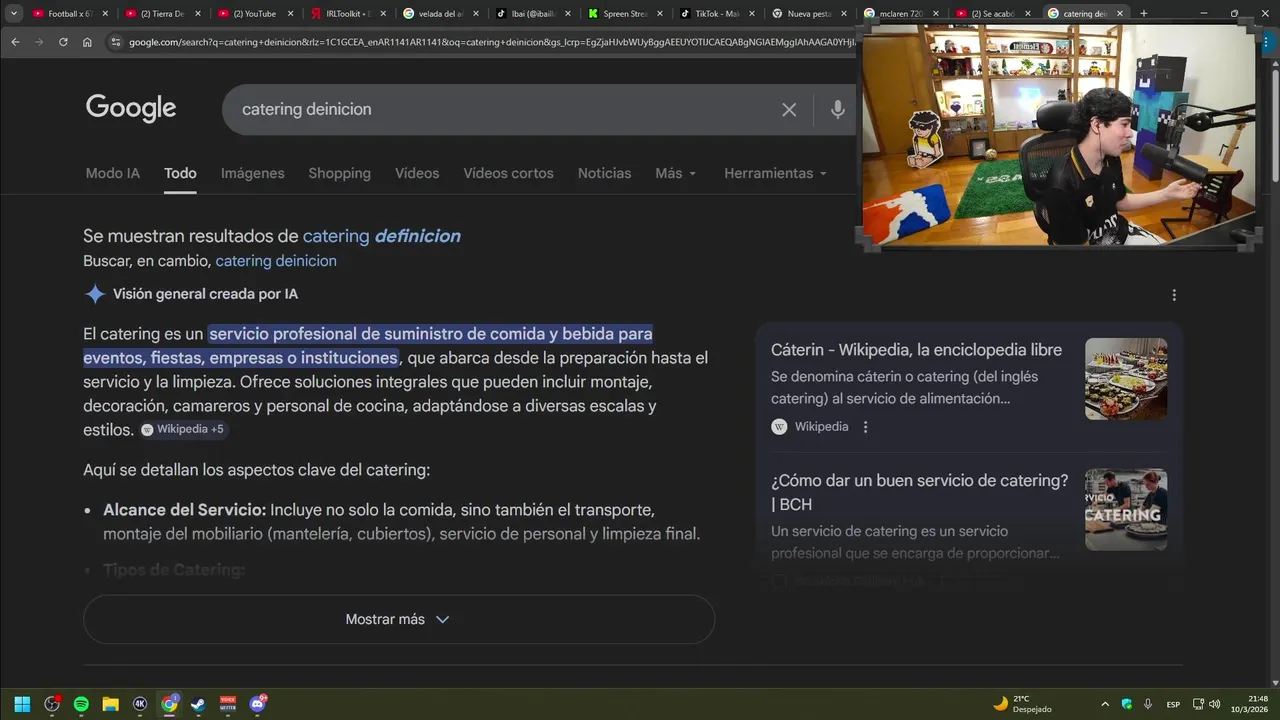The height and width of the screenshot is (720, 1280).
Task: Open Voice Meeter from the taskbar
Action: [x=228, y=704]
